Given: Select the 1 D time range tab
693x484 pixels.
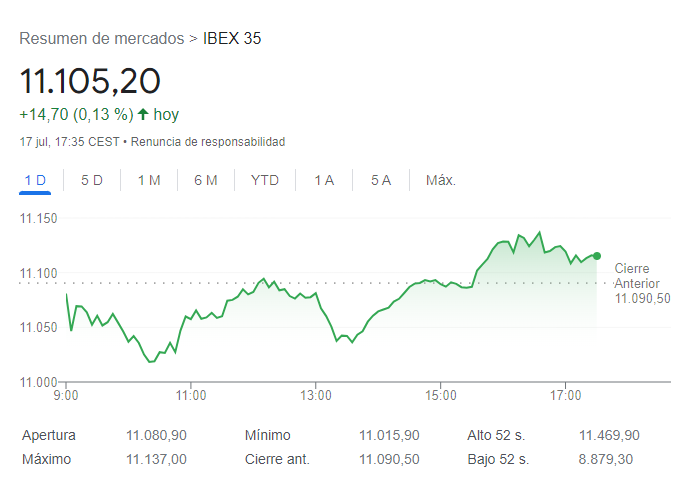Looking at the screenshot, I should (x=35, y=180).
